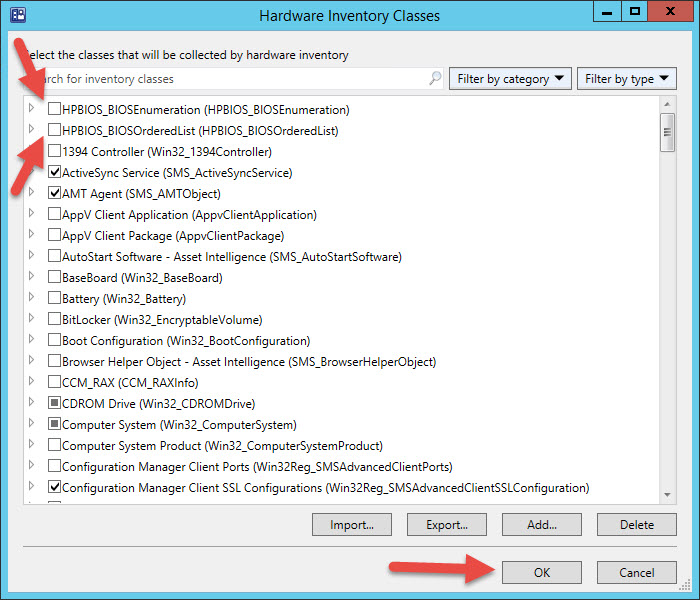Viewport: 700px width, 600px height.
Task: Open the Filter by category dropdown
Action: (511, 79)
